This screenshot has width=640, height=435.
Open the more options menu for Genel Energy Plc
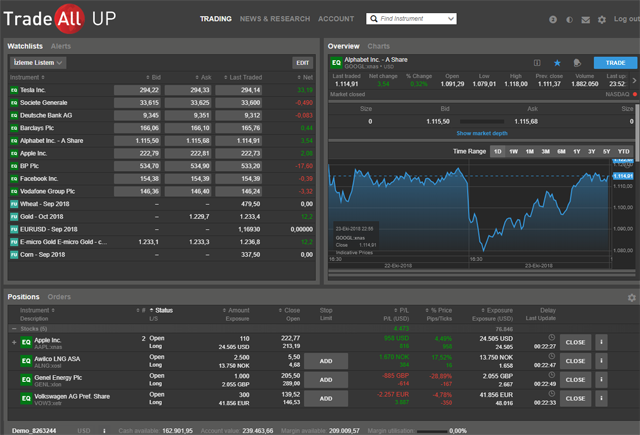[601, 380]
